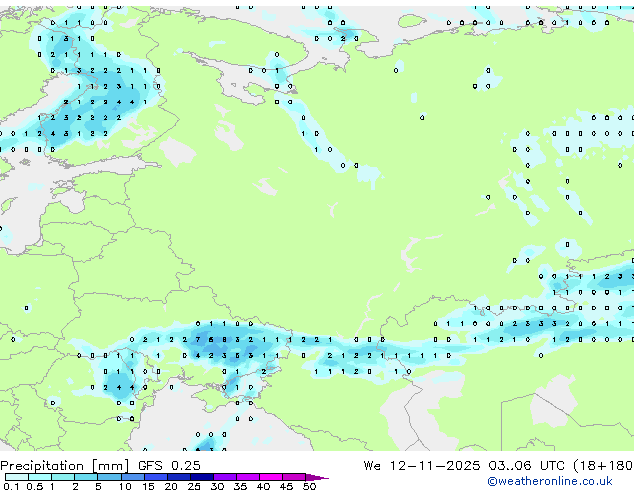This screenshot has height=490, width=634.
Task: Click the '45' legend scale label
Action: (x=286, y=486)
